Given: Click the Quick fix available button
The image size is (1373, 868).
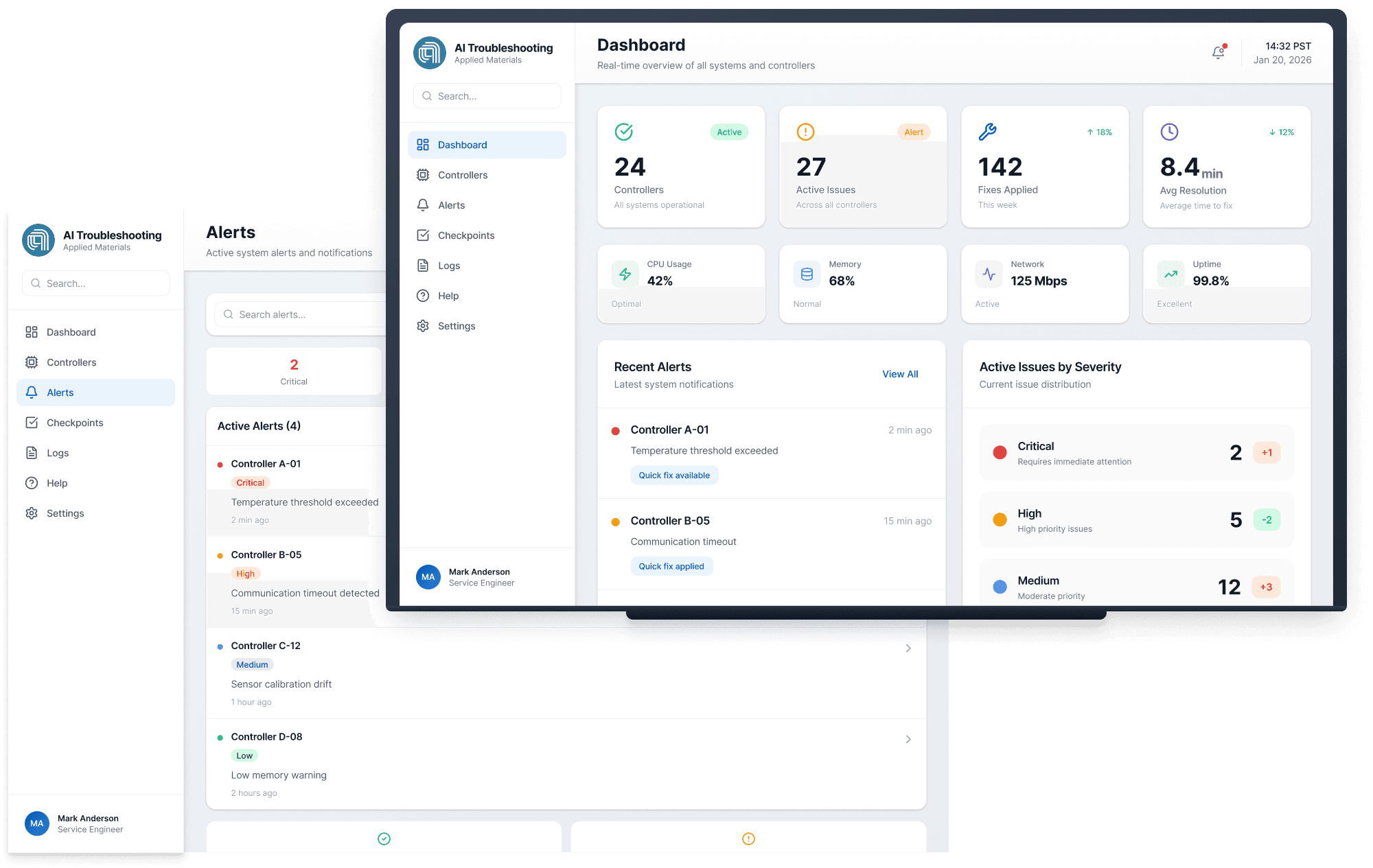Looking at the screenshot, I should [x=674, y=476].
